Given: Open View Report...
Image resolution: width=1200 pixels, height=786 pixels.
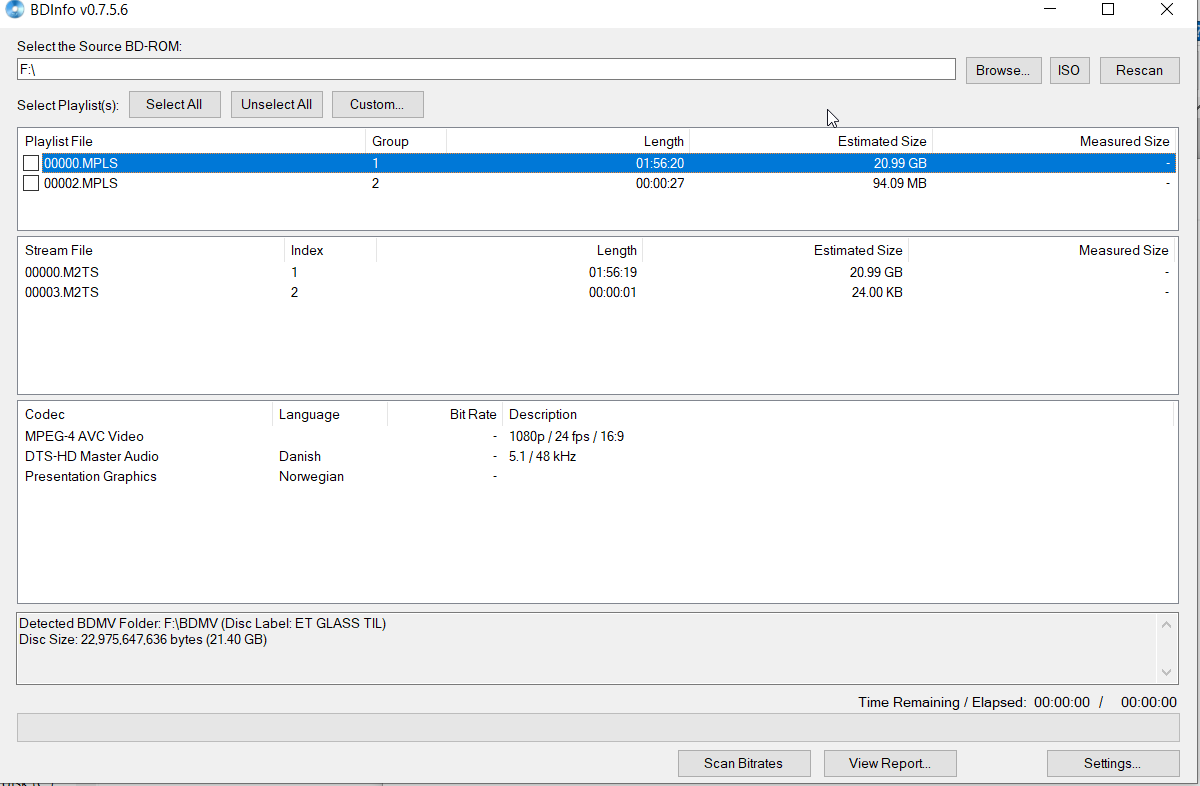Looking at the screenshot, I should pyautogui.click(x=890, y=763).
